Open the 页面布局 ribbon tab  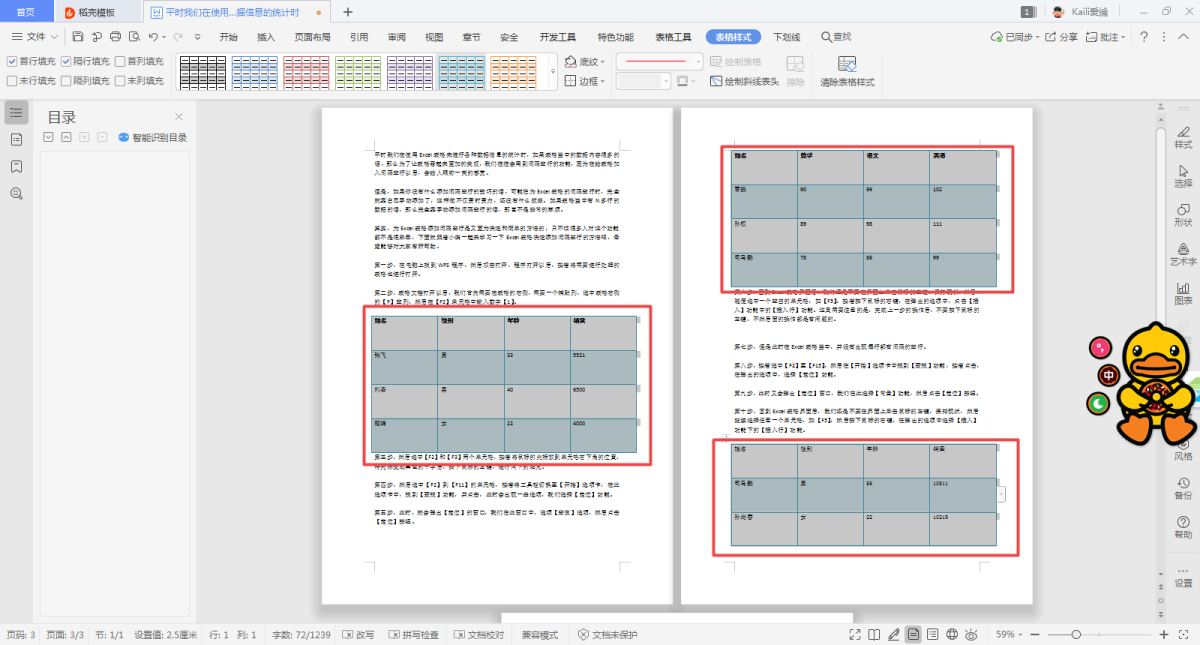tap(312, 37)
